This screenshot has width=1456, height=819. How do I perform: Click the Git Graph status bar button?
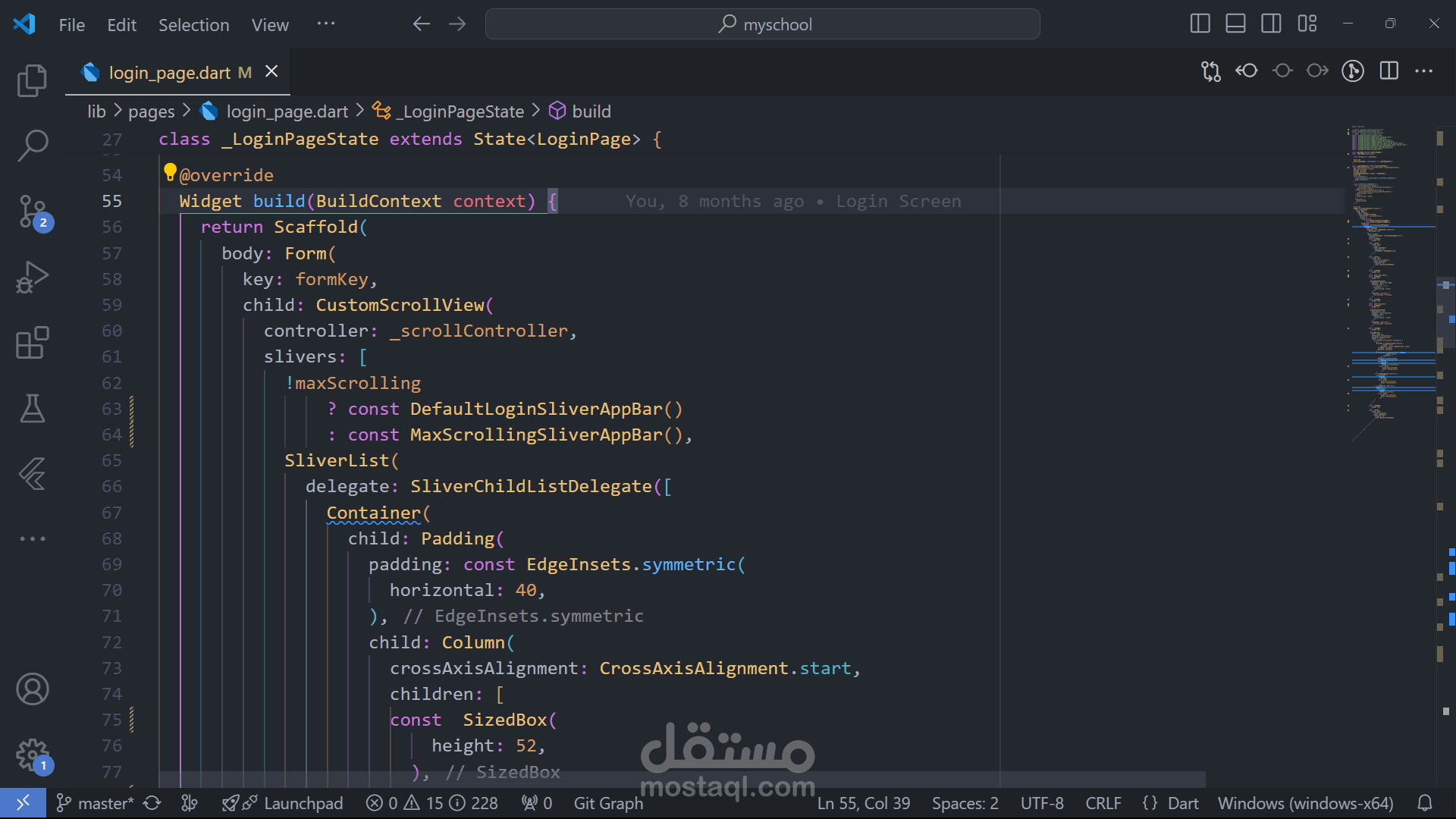click(608, 803)
